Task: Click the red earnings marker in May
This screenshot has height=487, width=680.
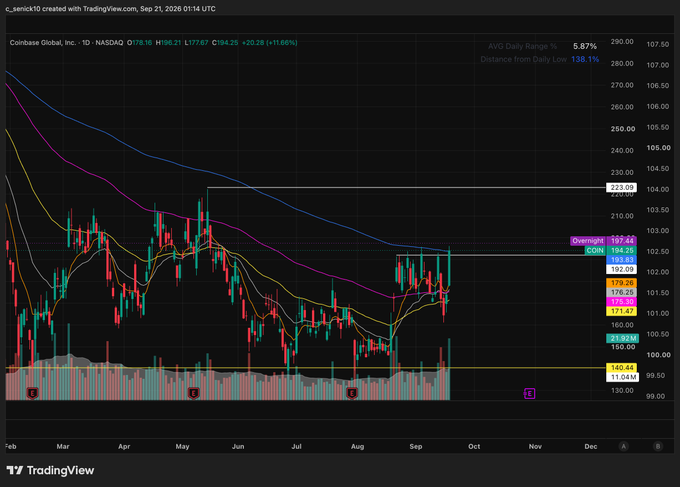Action: click(x=193, y=393)
